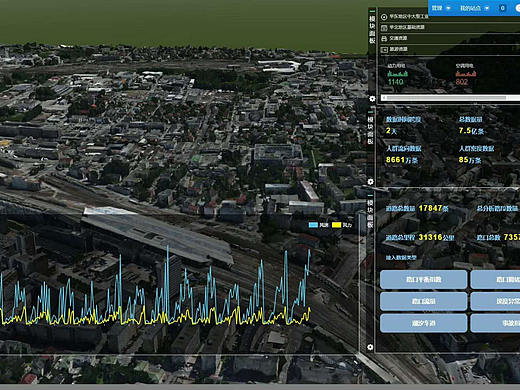This screenshot has height=390, width=520.
Task: Click the vehicle icon in the third list row
Action: (x=384, y=39)
